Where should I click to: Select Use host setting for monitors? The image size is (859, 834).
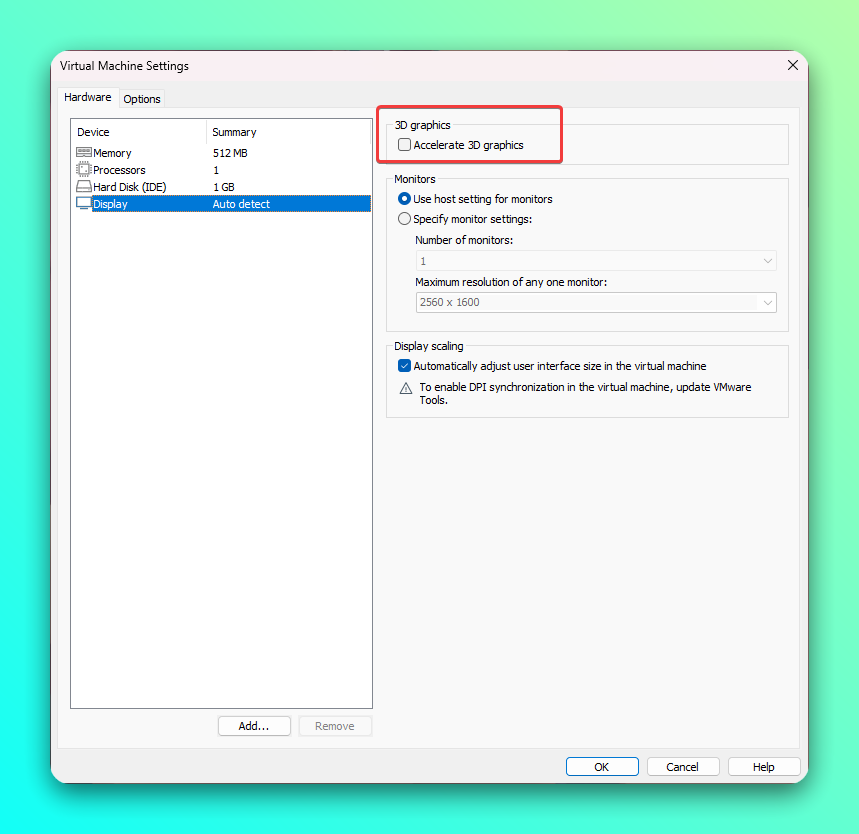404,198
